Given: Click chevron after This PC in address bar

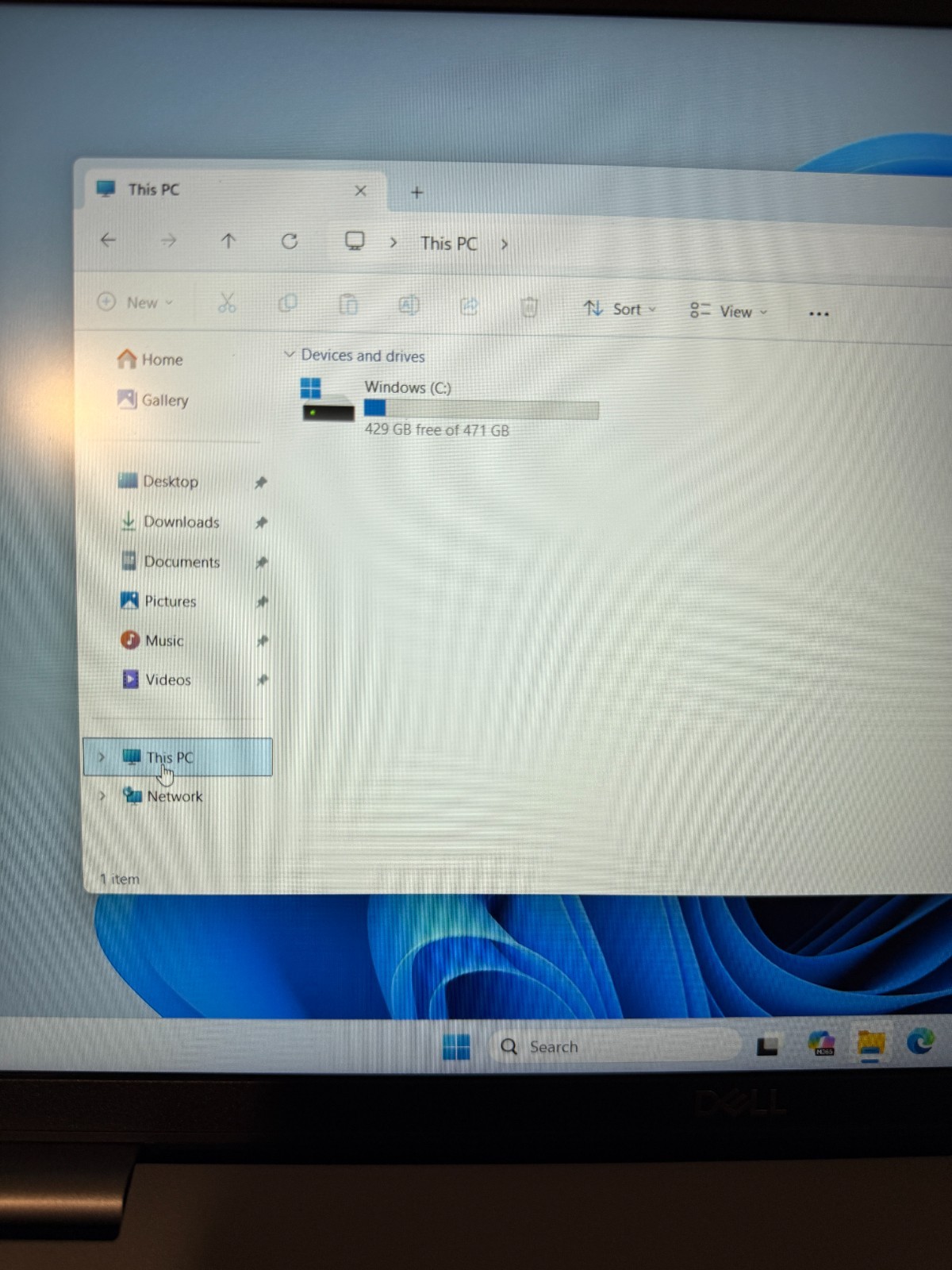Looking at the screenshot, I should click(x=505, y=244).
